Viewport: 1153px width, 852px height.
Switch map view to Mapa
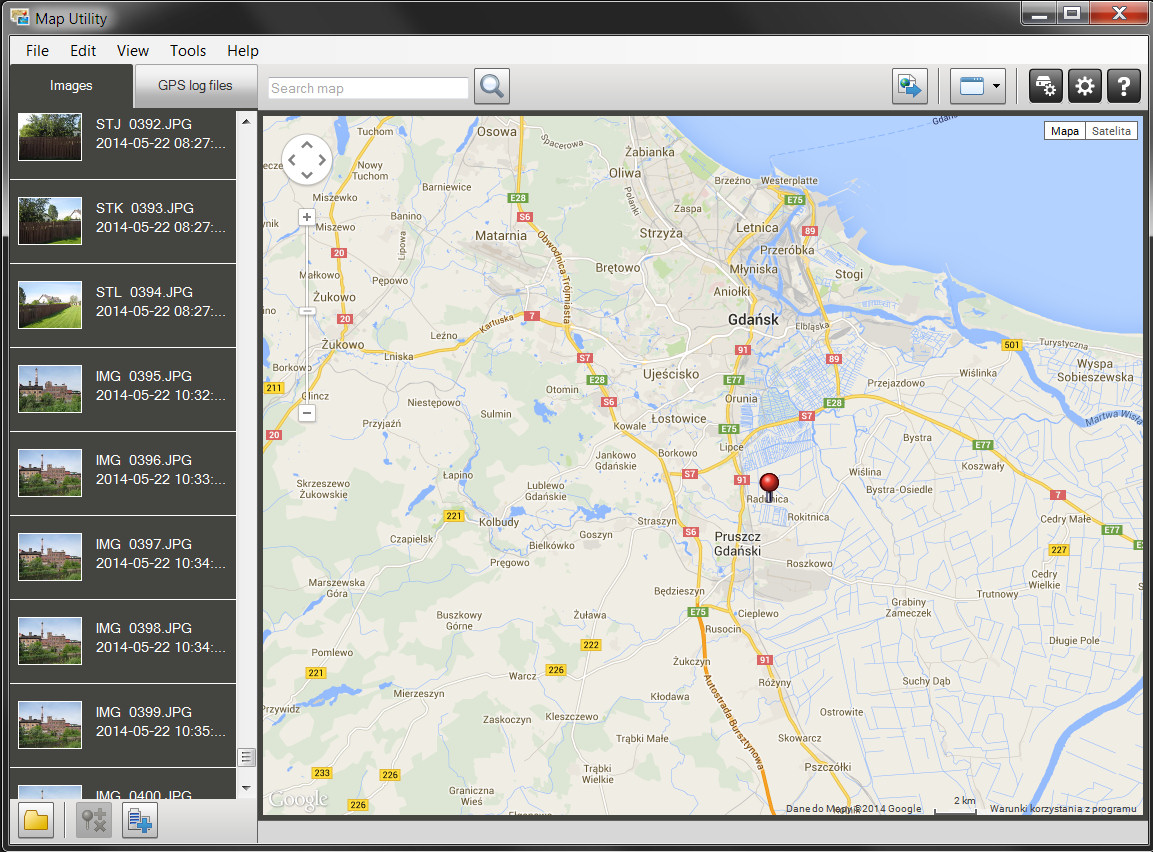pyautogui.click(x=1064, y=131)
